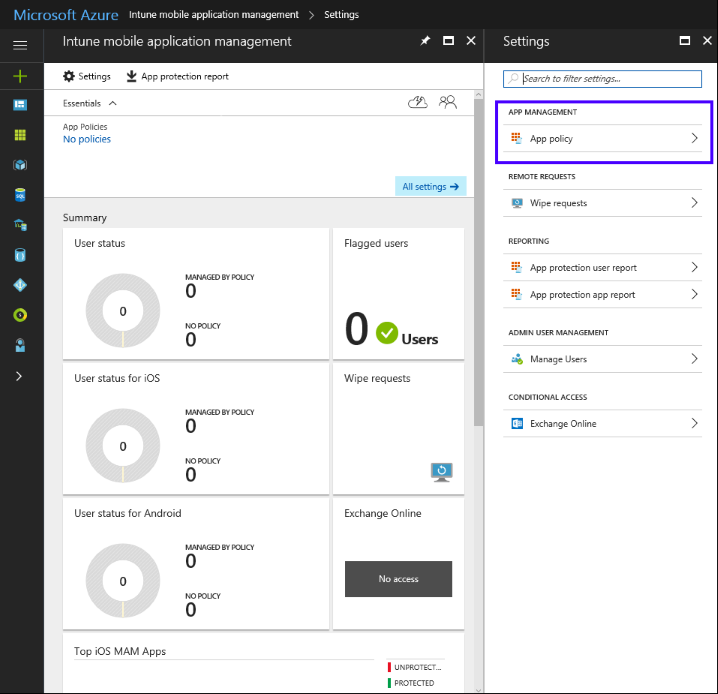718x694 pixels.
Task: Click the All settings button
Action: coord(430,186)
